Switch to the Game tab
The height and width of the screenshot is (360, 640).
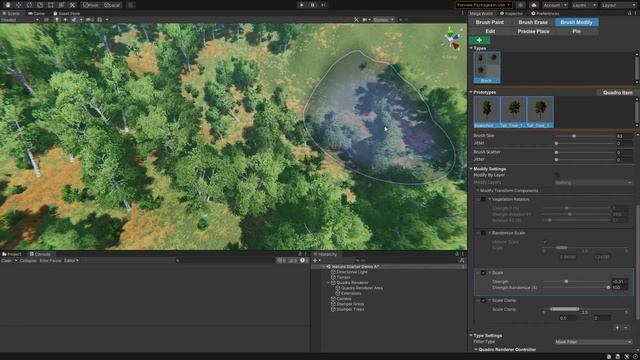tap(36, 13)
